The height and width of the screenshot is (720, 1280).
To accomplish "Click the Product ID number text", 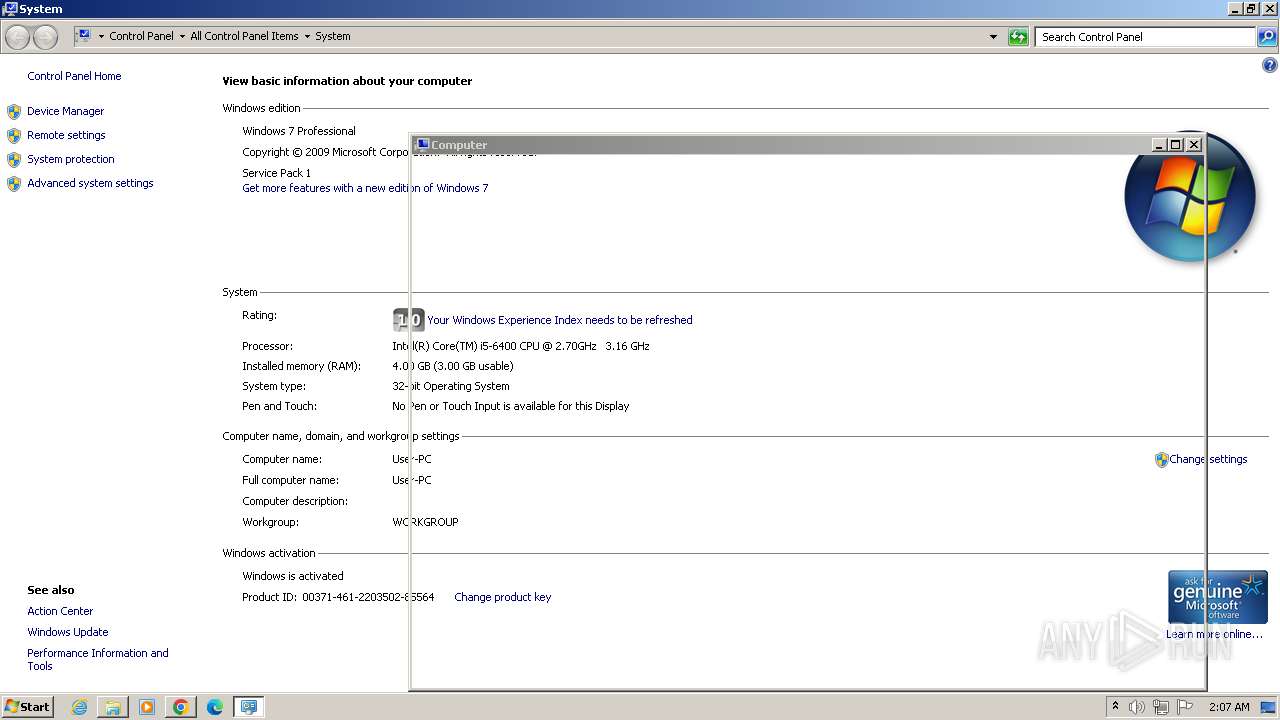I will coord(368,597).
